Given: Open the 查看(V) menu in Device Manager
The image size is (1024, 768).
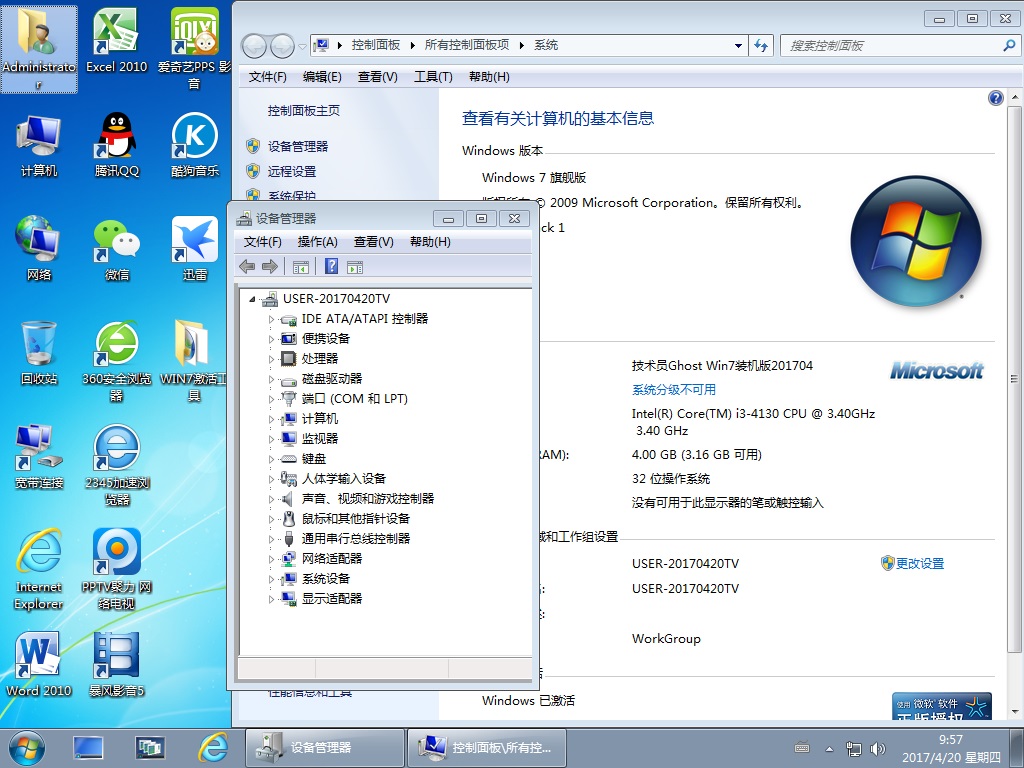Looking at the screenshot, I should coord(374,242).
